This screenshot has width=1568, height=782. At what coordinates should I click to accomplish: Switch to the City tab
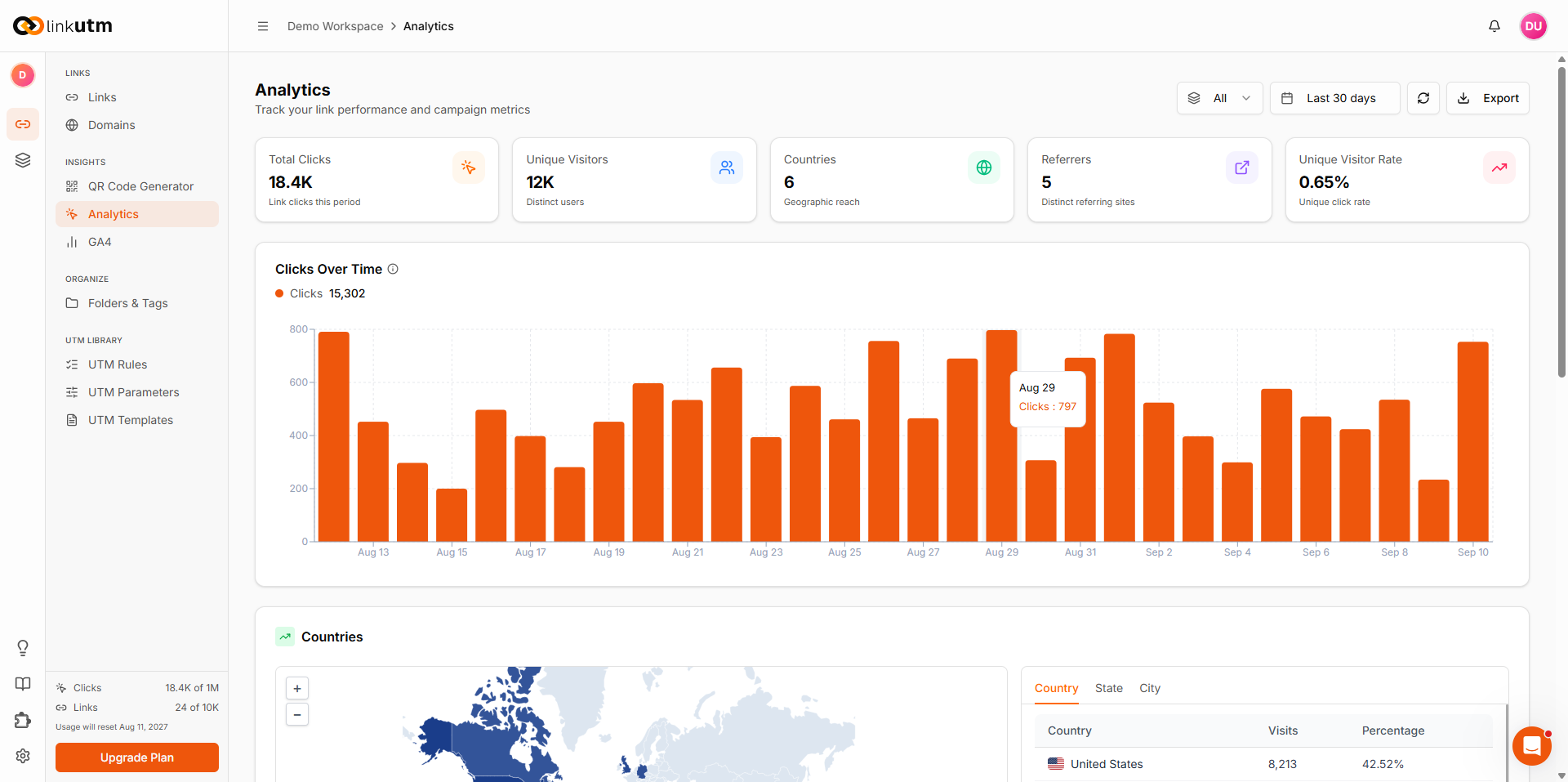point(1150,688)
